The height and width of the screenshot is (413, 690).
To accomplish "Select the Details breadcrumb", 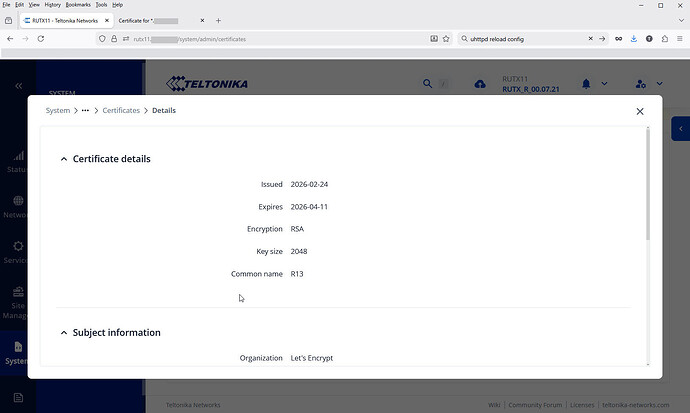I will point(164,110).
